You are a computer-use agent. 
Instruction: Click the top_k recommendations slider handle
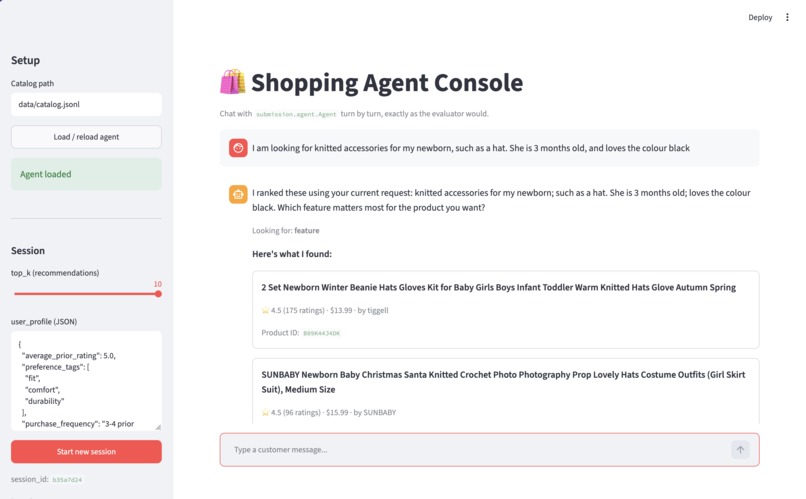158,294
